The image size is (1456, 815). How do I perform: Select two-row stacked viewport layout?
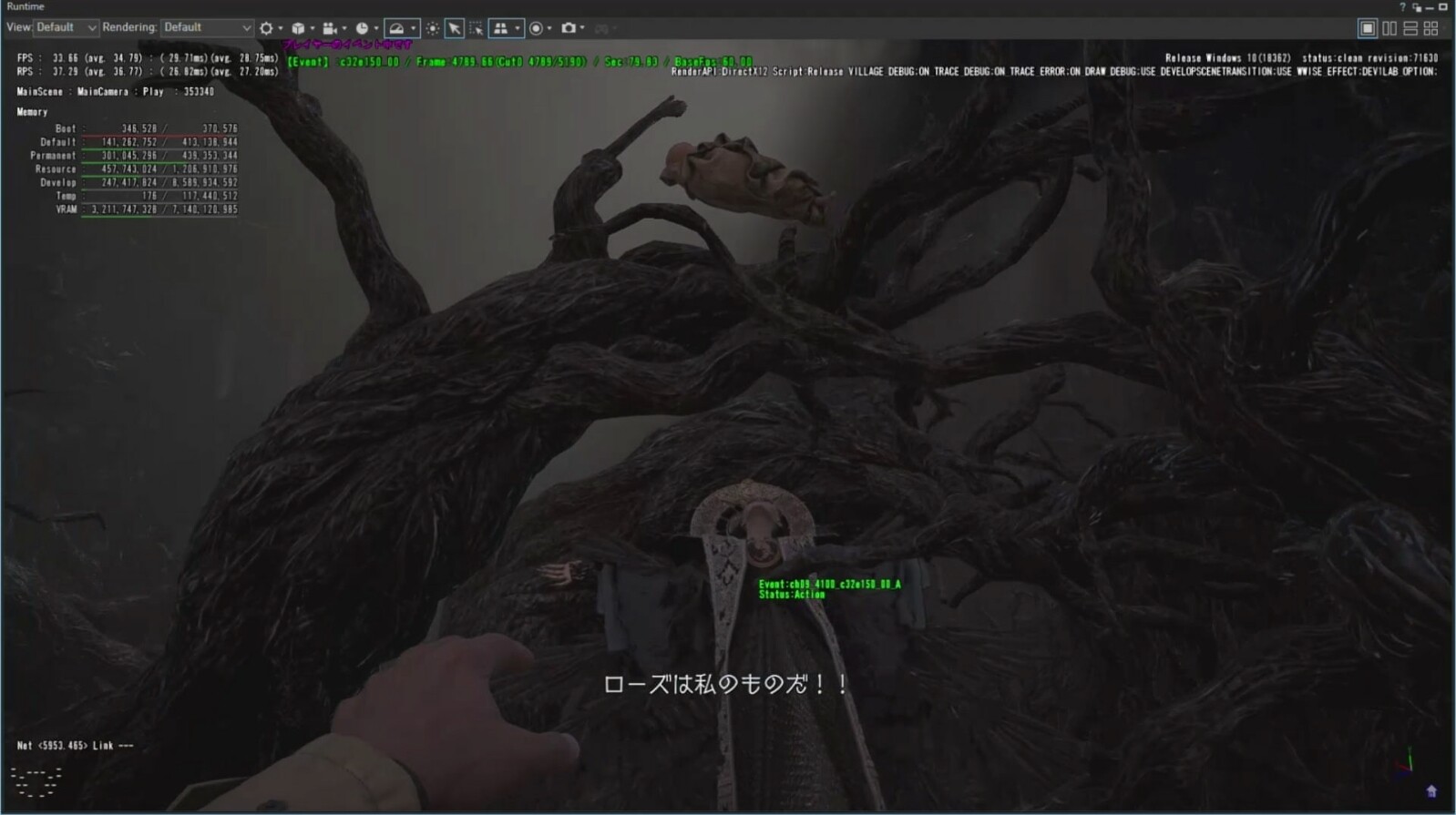point(1410,28)
